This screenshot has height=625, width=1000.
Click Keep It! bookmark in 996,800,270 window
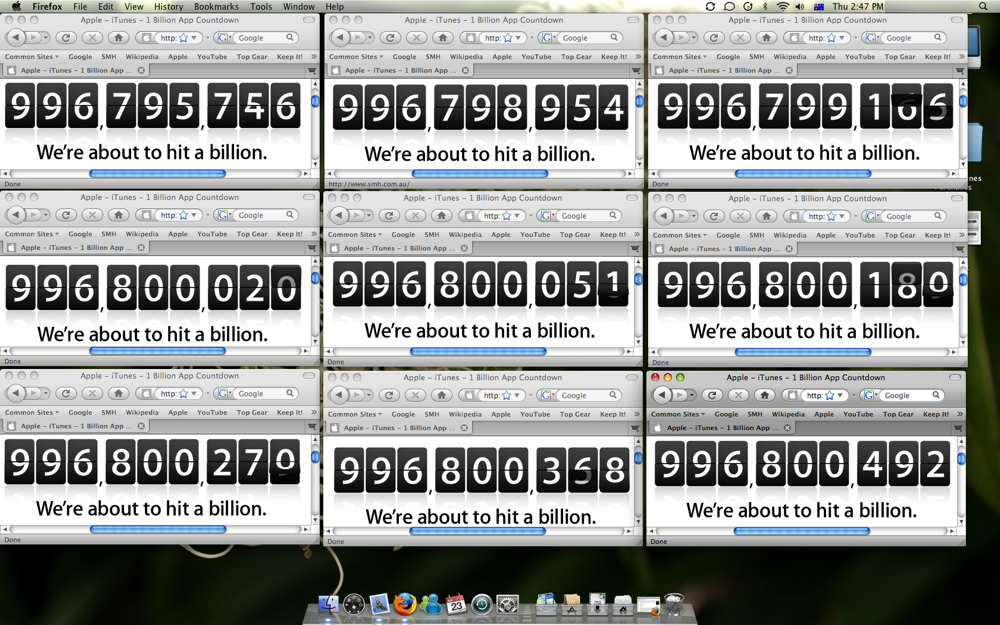pyautogui.click(x=289, y=413)
